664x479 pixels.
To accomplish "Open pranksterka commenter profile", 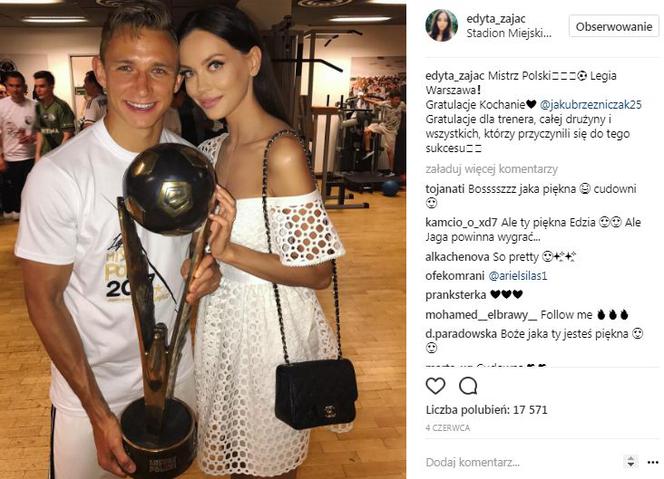I will click(456, 295).
